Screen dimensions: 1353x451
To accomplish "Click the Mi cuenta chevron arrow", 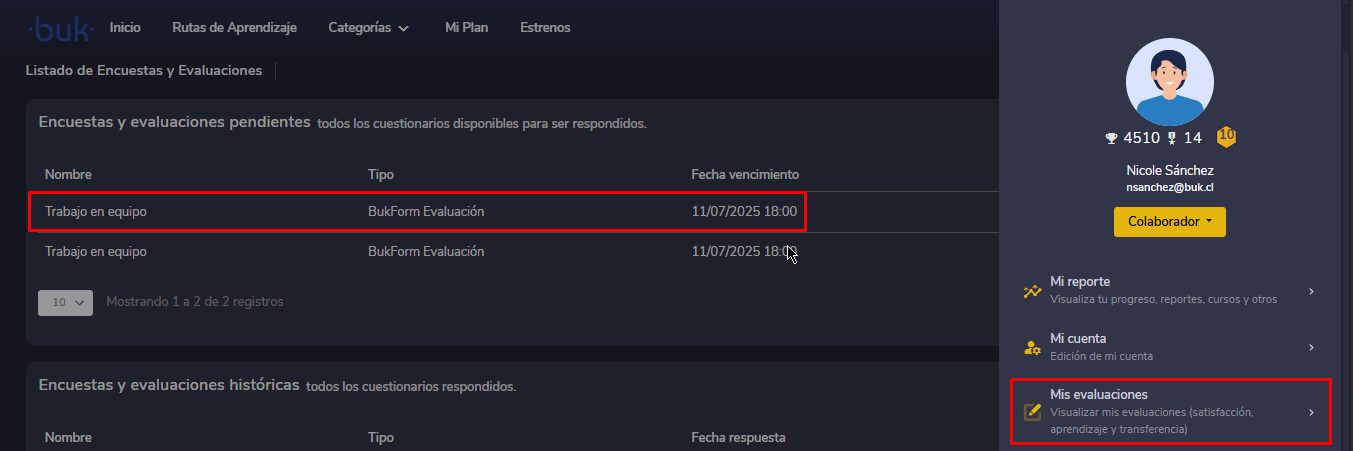I will click(x=1311, y=348).
